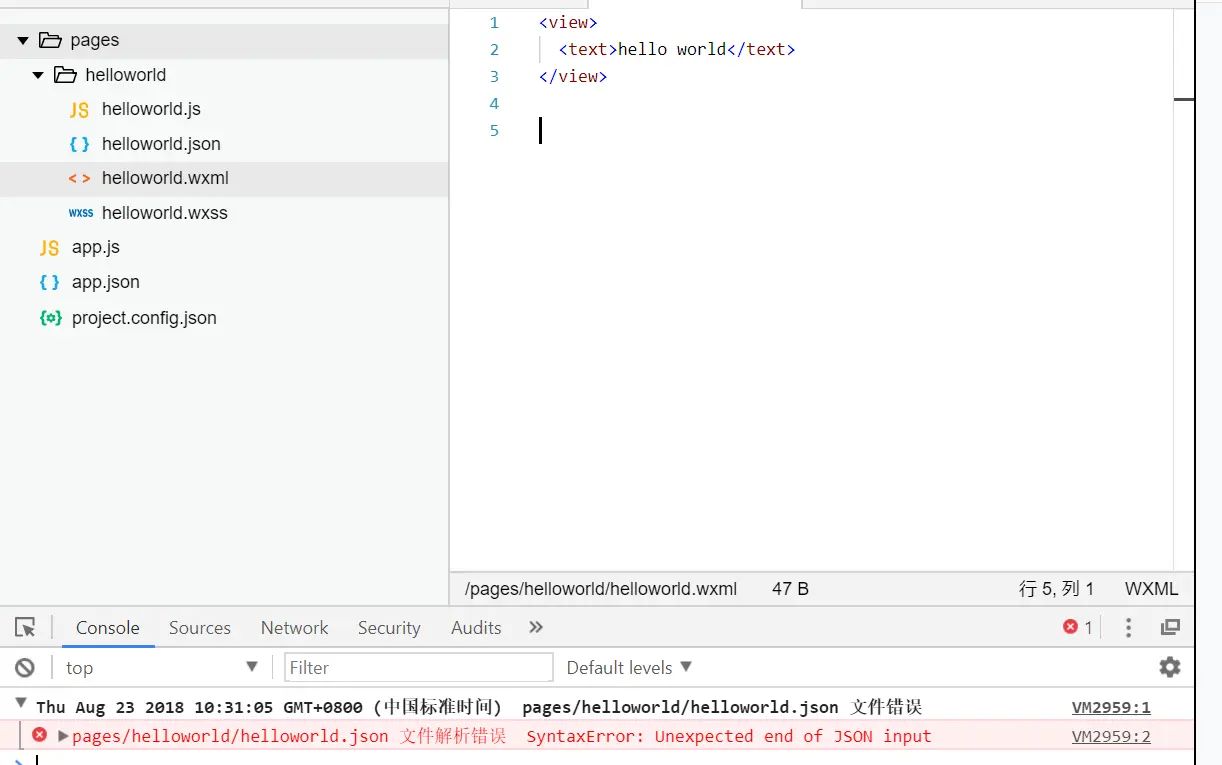Click the editor minimap scroll marker
The image size is (1222, 765).
tap(1184, 100)
